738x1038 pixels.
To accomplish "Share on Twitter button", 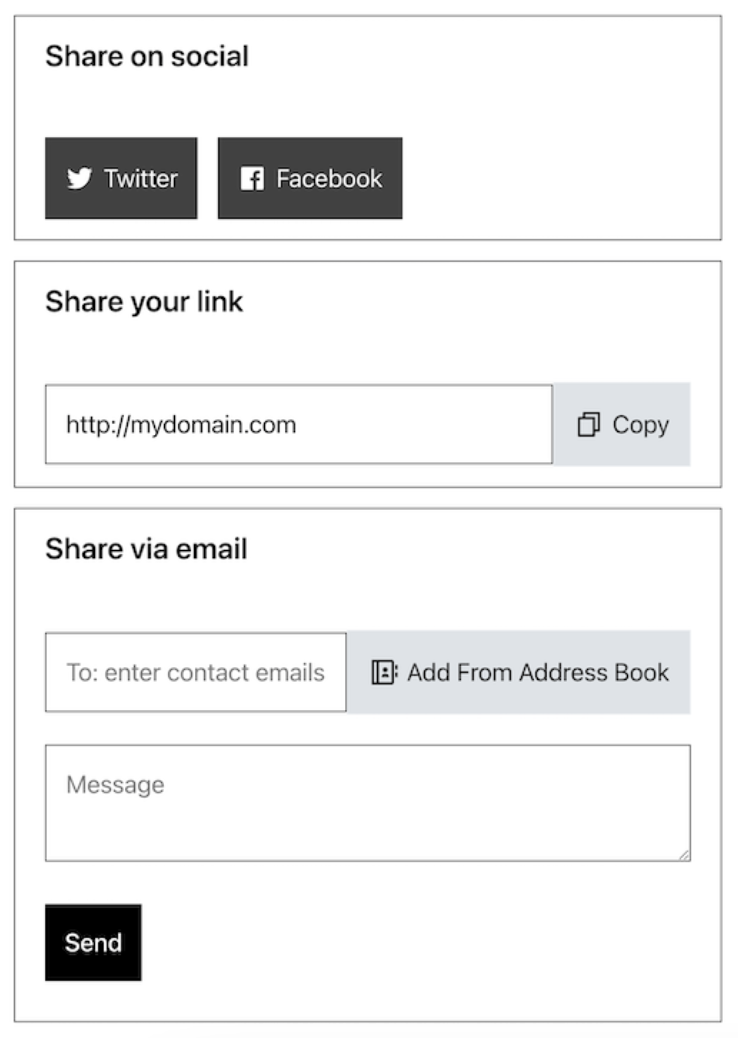I will 121,178.
